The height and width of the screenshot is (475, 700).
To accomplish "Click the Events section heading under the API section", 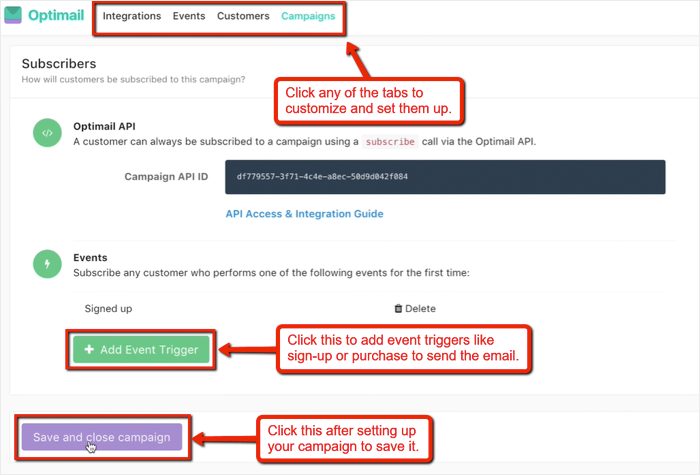I will tap(90, 258).
